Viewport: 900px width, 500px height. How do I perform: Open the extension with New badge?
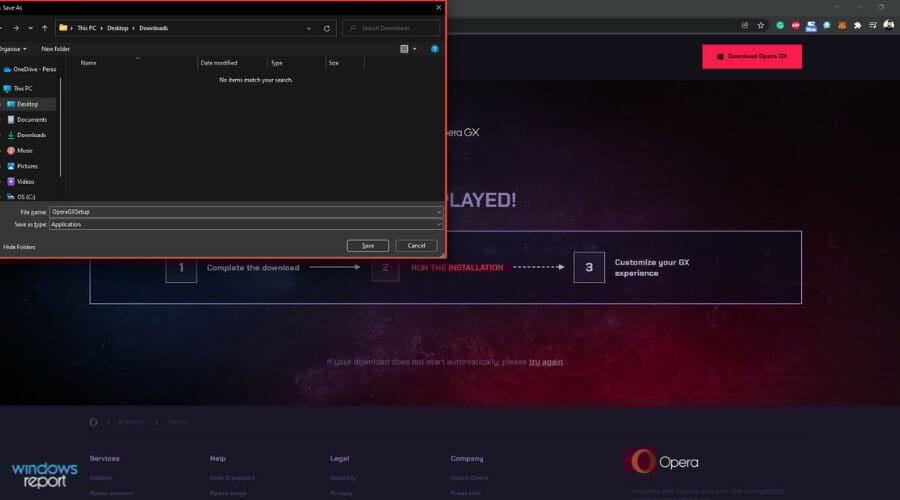tap(811, 26)
